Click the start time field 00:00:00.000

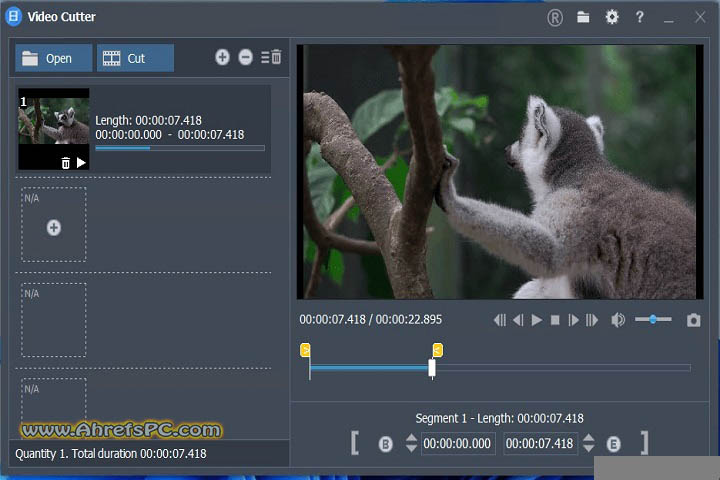(457, 444)
